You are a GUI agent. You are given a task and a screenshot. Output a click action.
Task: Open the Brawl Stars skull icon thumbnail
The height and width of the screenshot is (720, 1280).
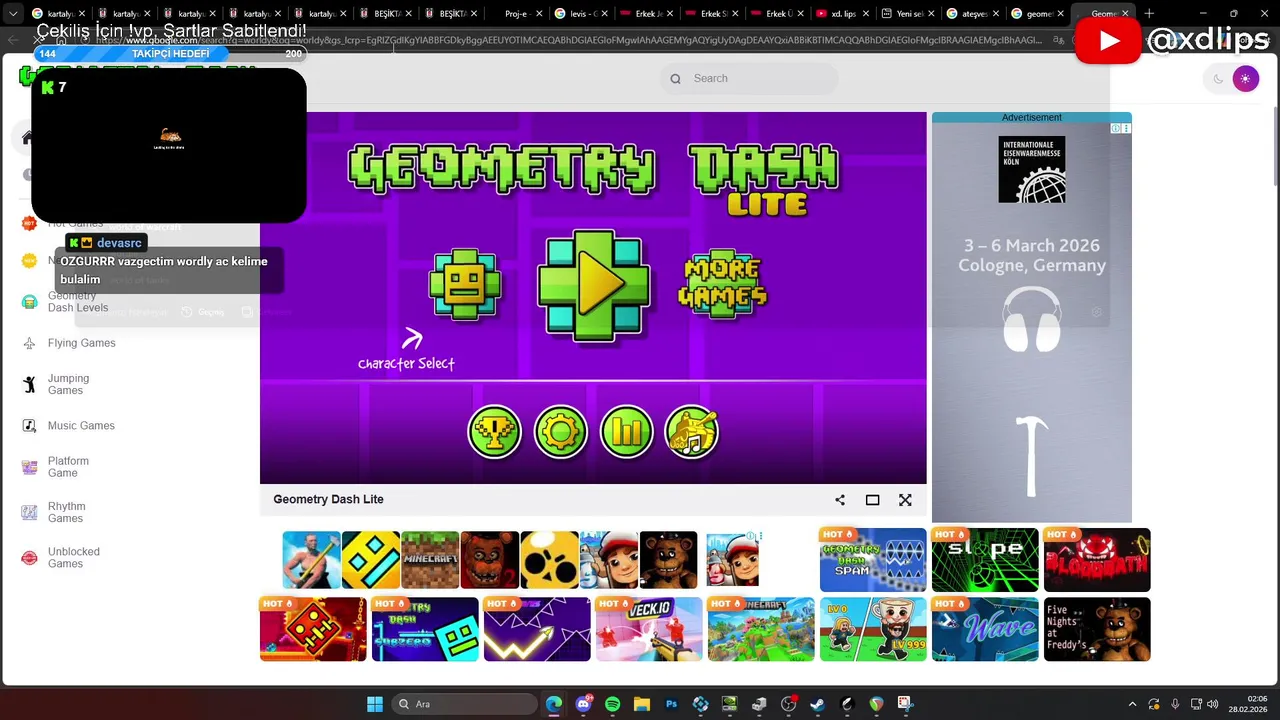pyautogui.click(x=549, y=560)
